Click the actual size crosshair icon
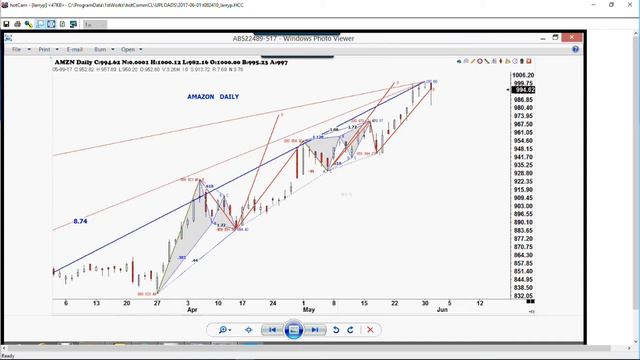This screenshot has height=360, width=640. 249,330
